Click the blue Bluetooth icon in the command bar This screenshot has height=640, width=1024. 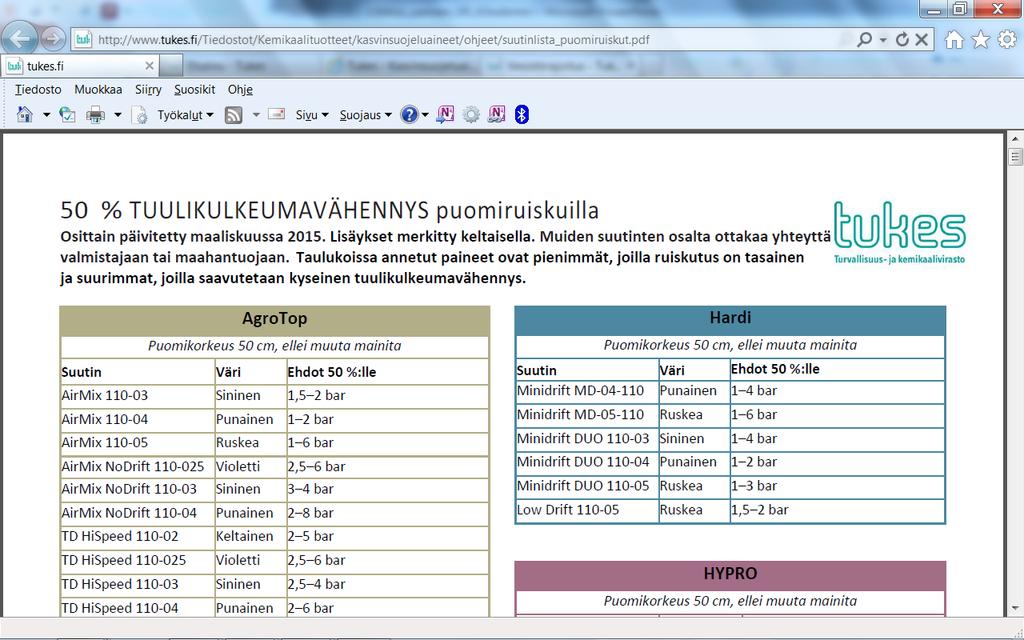tap(521, 115)
